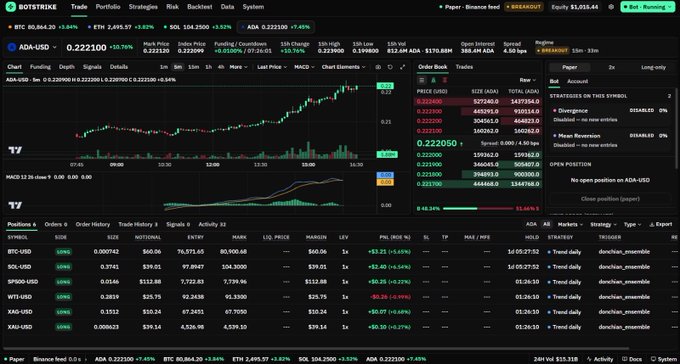Select the Mean Reversion strategy row

[x=610, y=140]
